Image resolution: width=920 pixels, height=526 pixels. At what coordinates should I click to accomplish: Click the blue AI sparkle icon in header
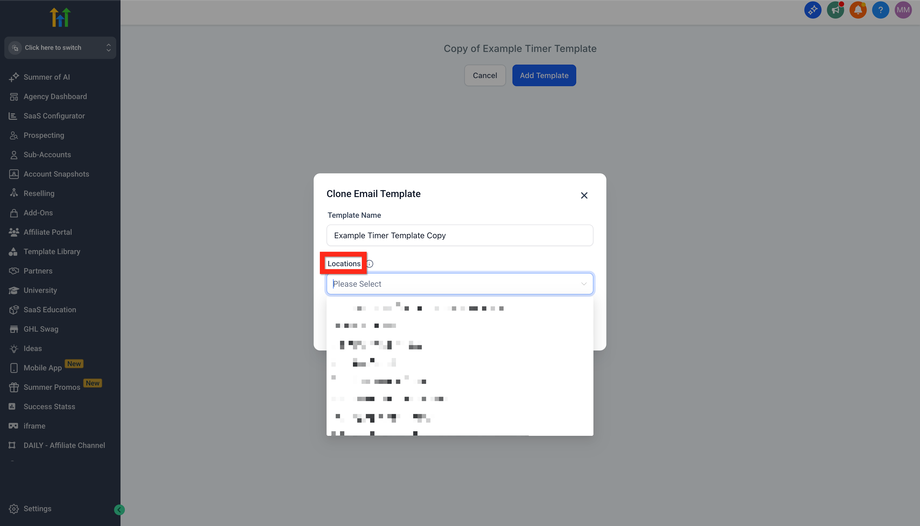pos(813,10)
